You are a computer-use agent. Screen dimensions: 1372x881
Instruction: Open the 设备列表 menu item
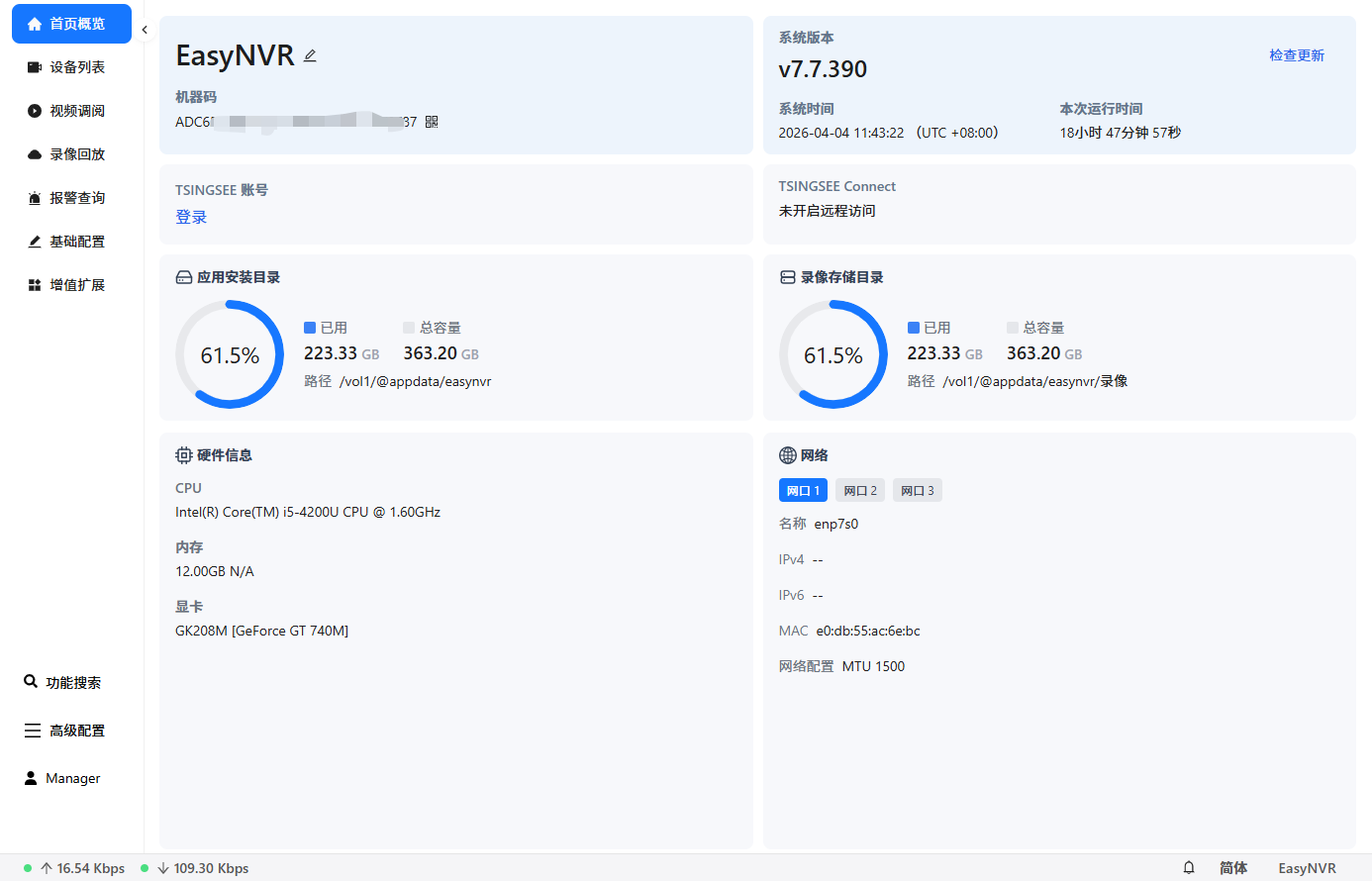coord(71,67)
